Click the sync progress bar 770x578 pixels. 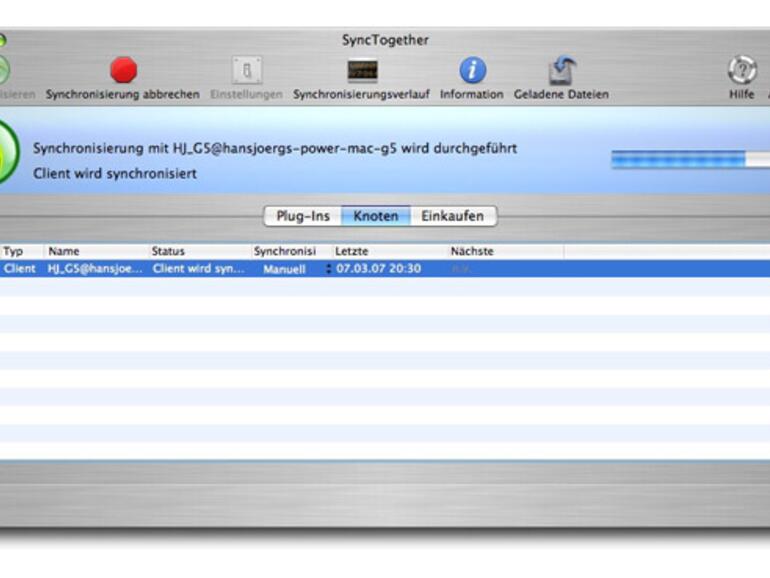coord(690,160)
